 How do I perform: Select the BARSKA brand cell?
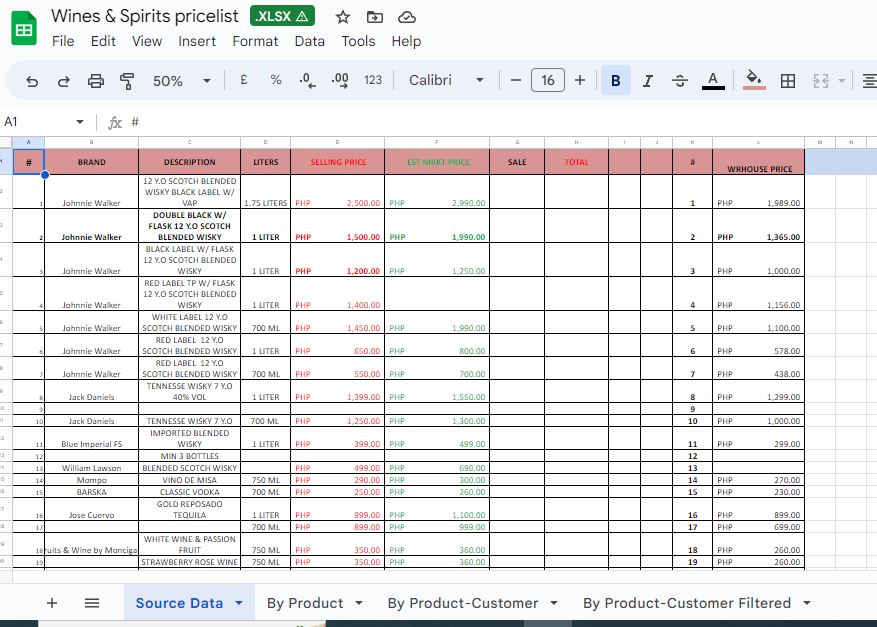click(x=92, y=492)
